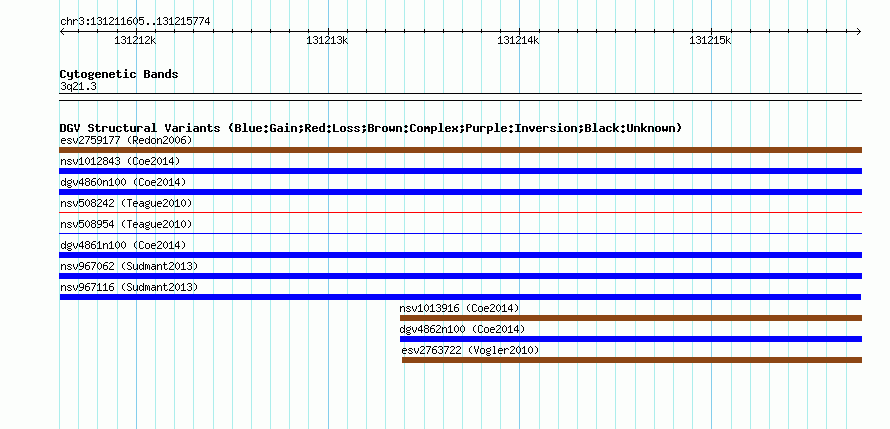Screen dimensions: 890x429
Task: Click blue bar of dgv4861n100
Action: (x=460, y=255)
